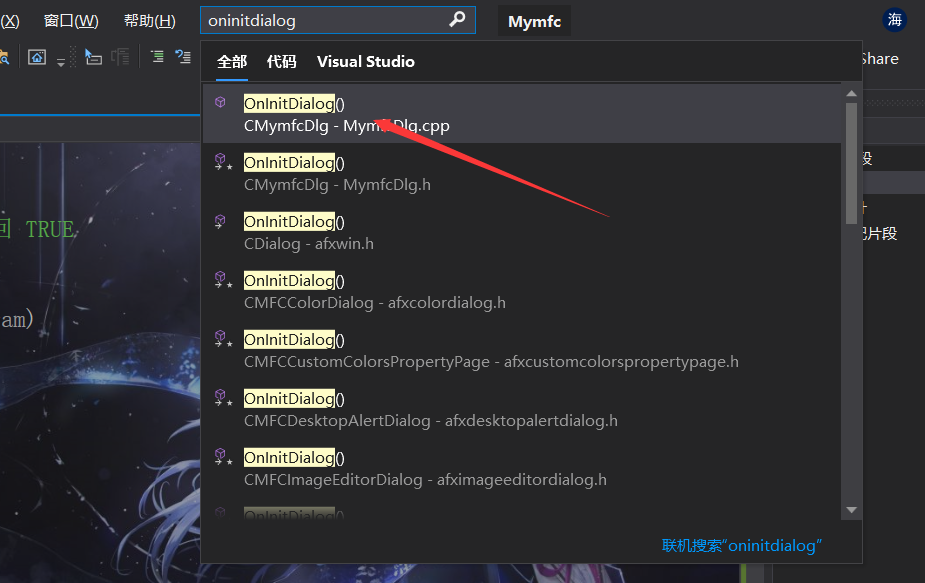Uncomment the selected lines icon
The width and height of the screenshot is (925, 583).
pyautogui.click(x=183, y=56)
